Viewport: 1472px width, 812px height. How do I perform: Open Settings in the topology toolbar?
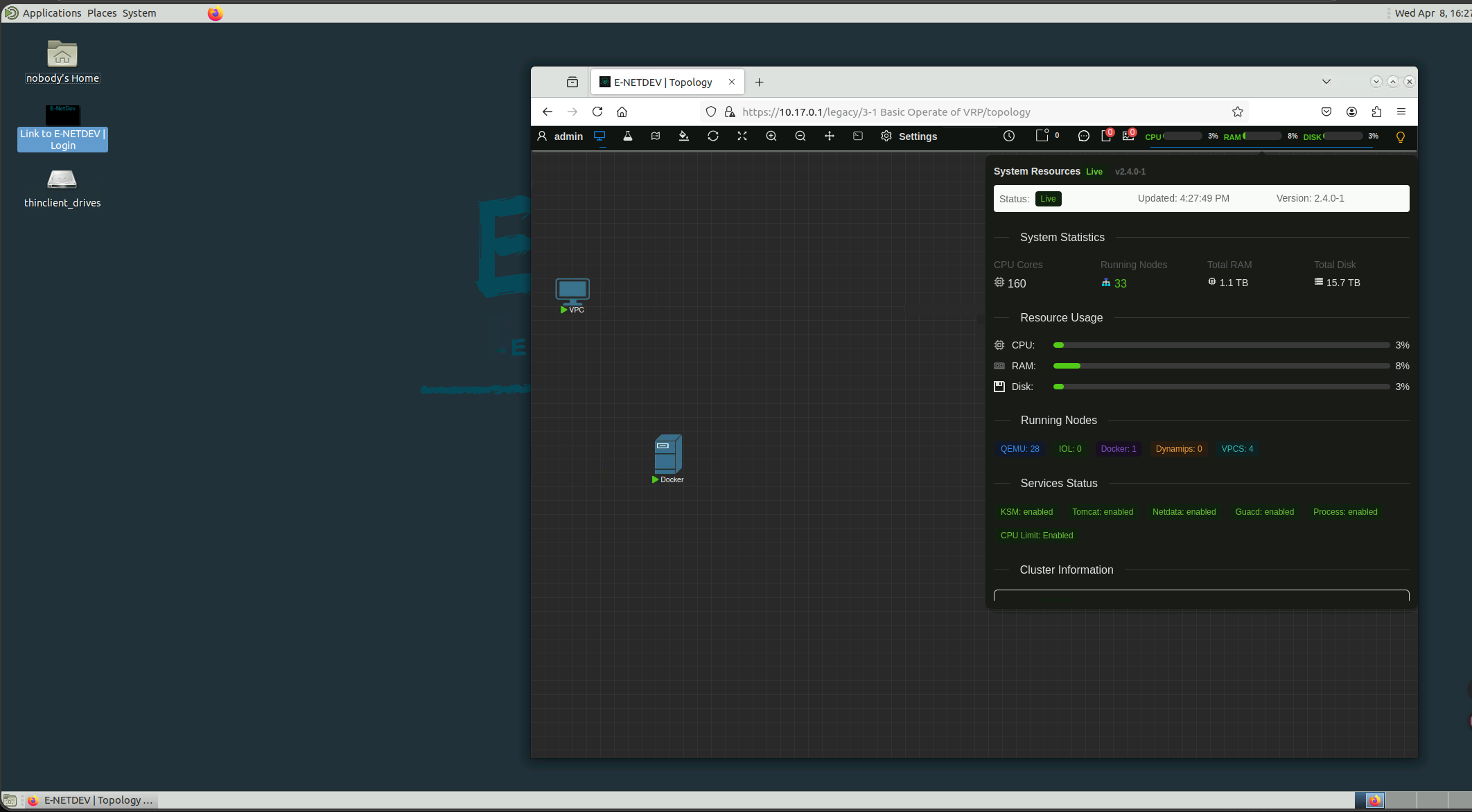point(909,136)
